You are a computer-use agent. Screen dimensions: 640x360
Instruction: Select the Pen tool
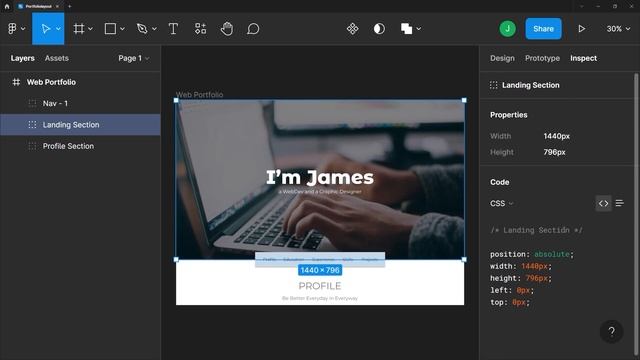pos(142,29)
